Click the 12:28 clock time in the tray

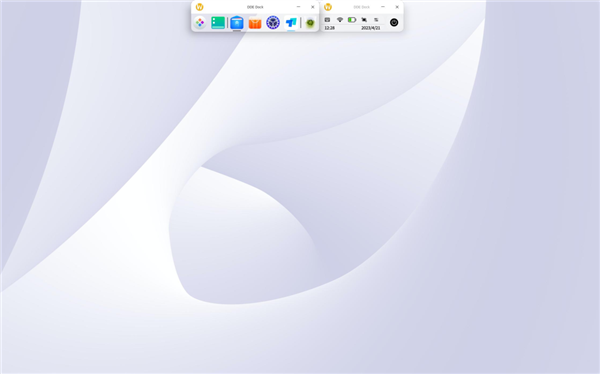pos(329,28)
